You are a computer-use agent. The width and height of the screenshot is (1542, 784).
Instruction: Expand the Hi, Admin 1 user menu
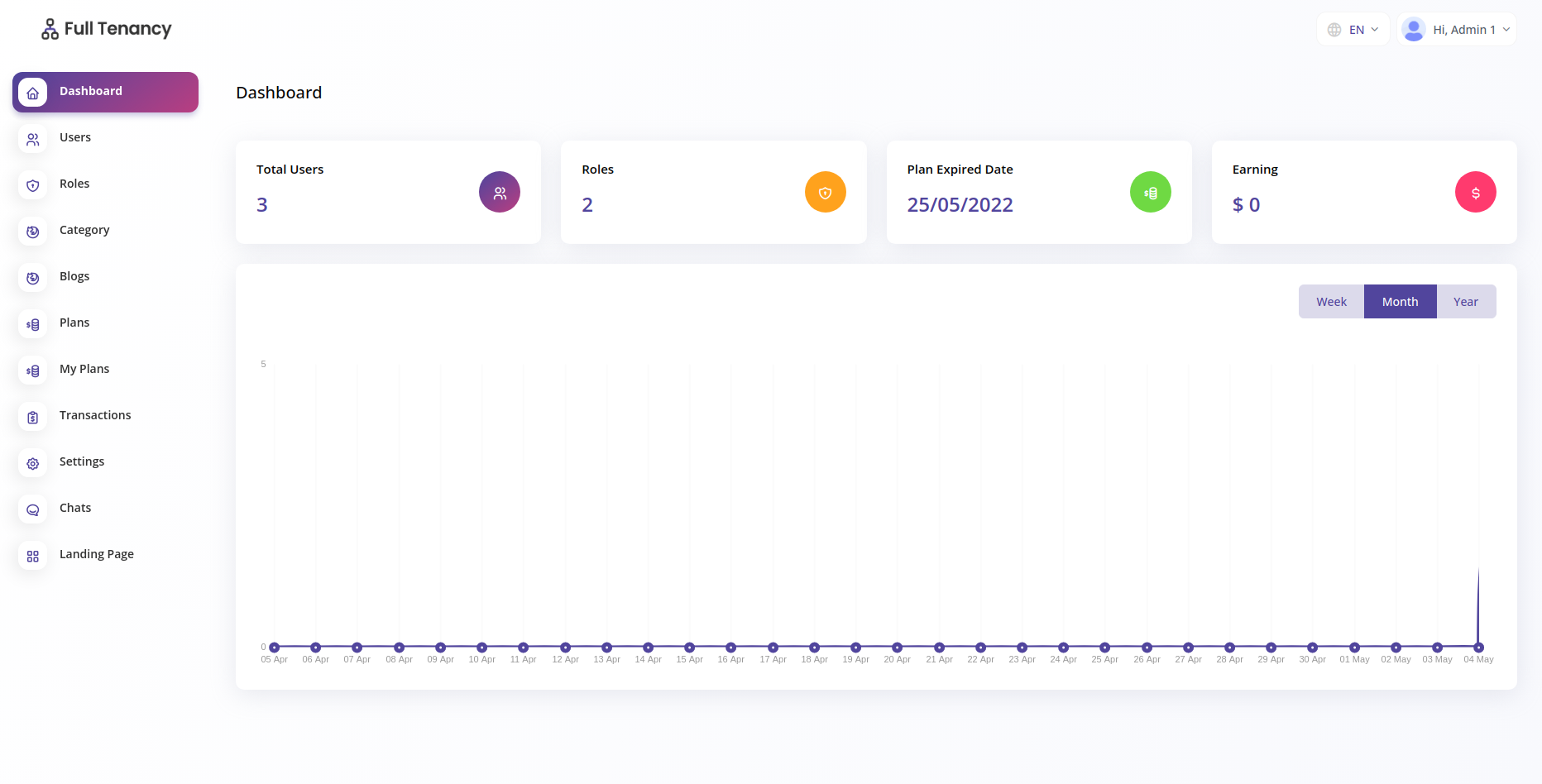point(1457,30)
